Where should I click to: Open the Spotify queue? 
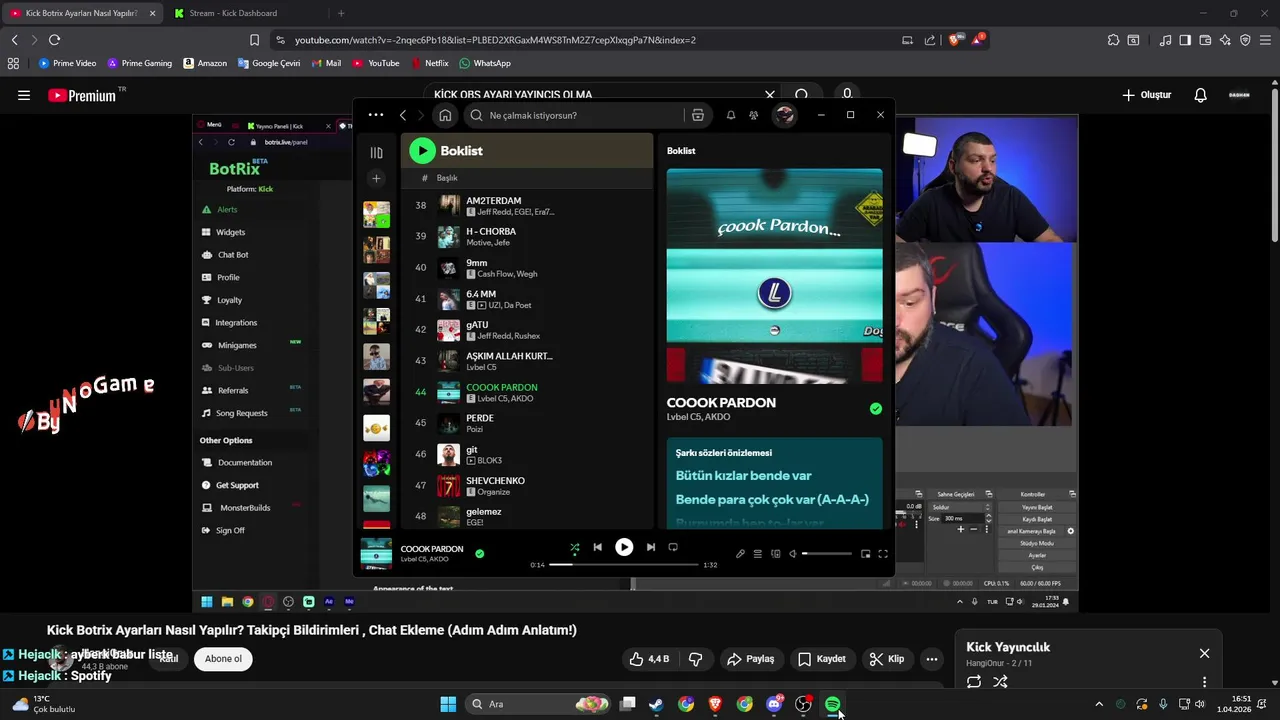pyautogui.click(x=758, y=553)
